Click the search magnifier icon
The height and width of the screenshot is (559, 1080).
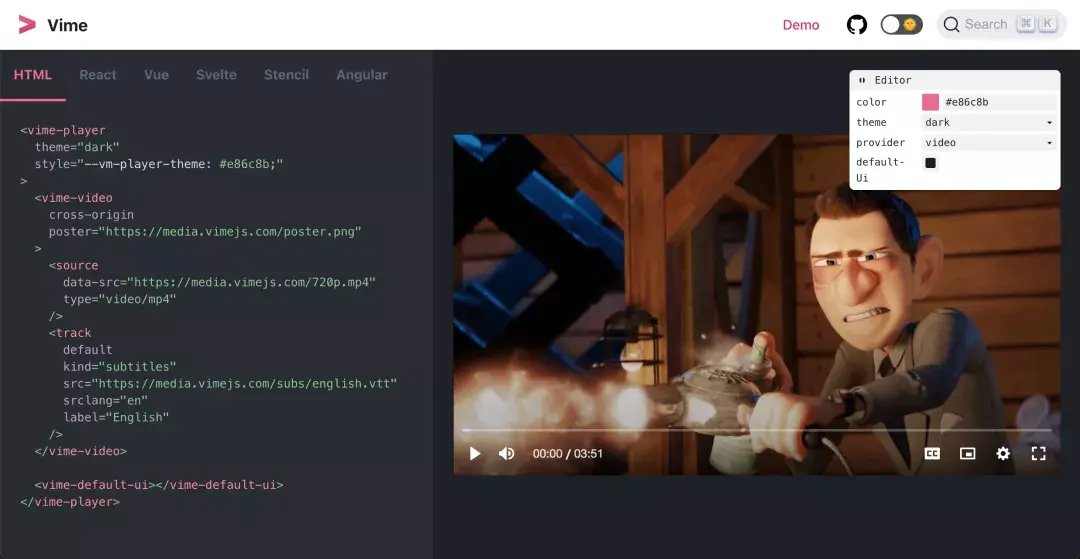point(951,25)
